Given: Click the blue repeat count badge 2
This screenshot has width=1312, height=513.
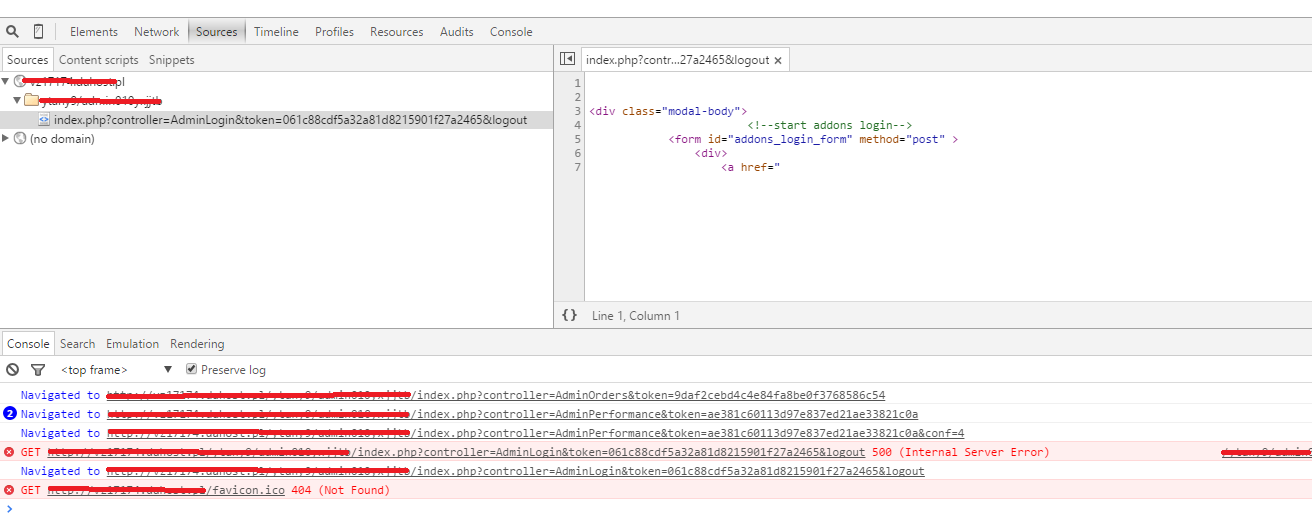Looking at the screenshot, I should click(10, 413).
